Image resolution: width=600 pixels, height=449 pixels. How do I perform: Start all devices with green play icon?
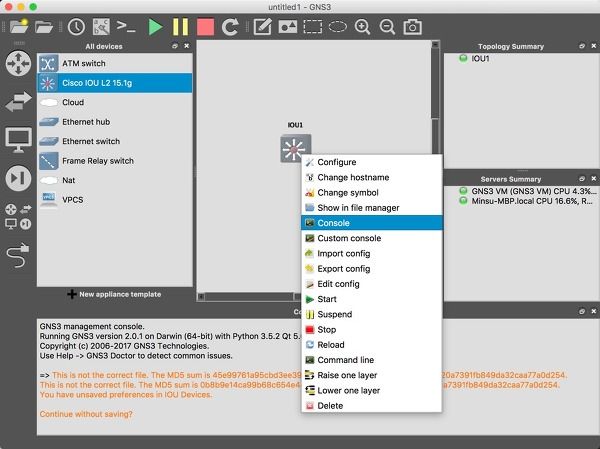click(155, 27)
